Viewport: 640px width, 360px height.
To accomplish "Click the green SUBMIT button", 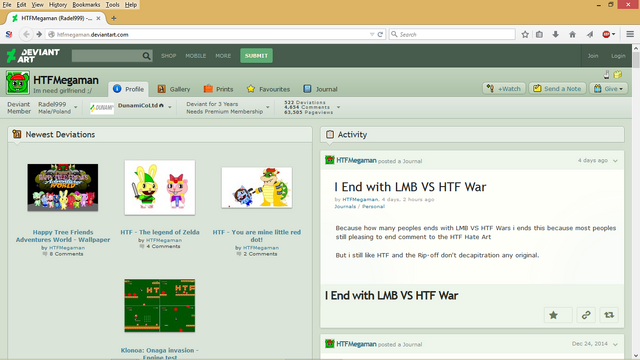I will [x=256, y=56].
